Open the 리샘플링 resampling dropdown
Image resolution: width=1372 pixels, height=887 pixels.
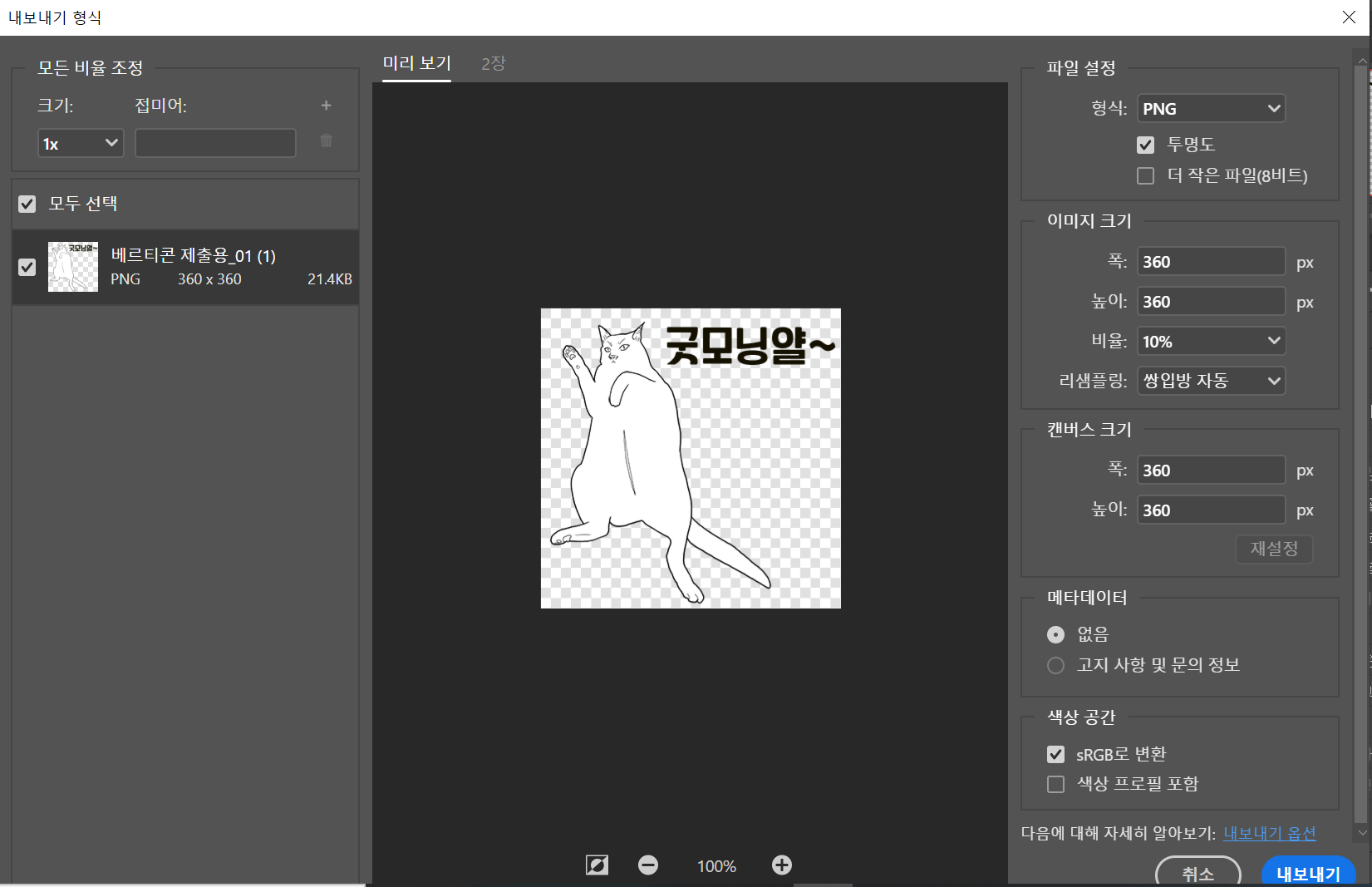click(x=1210, y=381)
